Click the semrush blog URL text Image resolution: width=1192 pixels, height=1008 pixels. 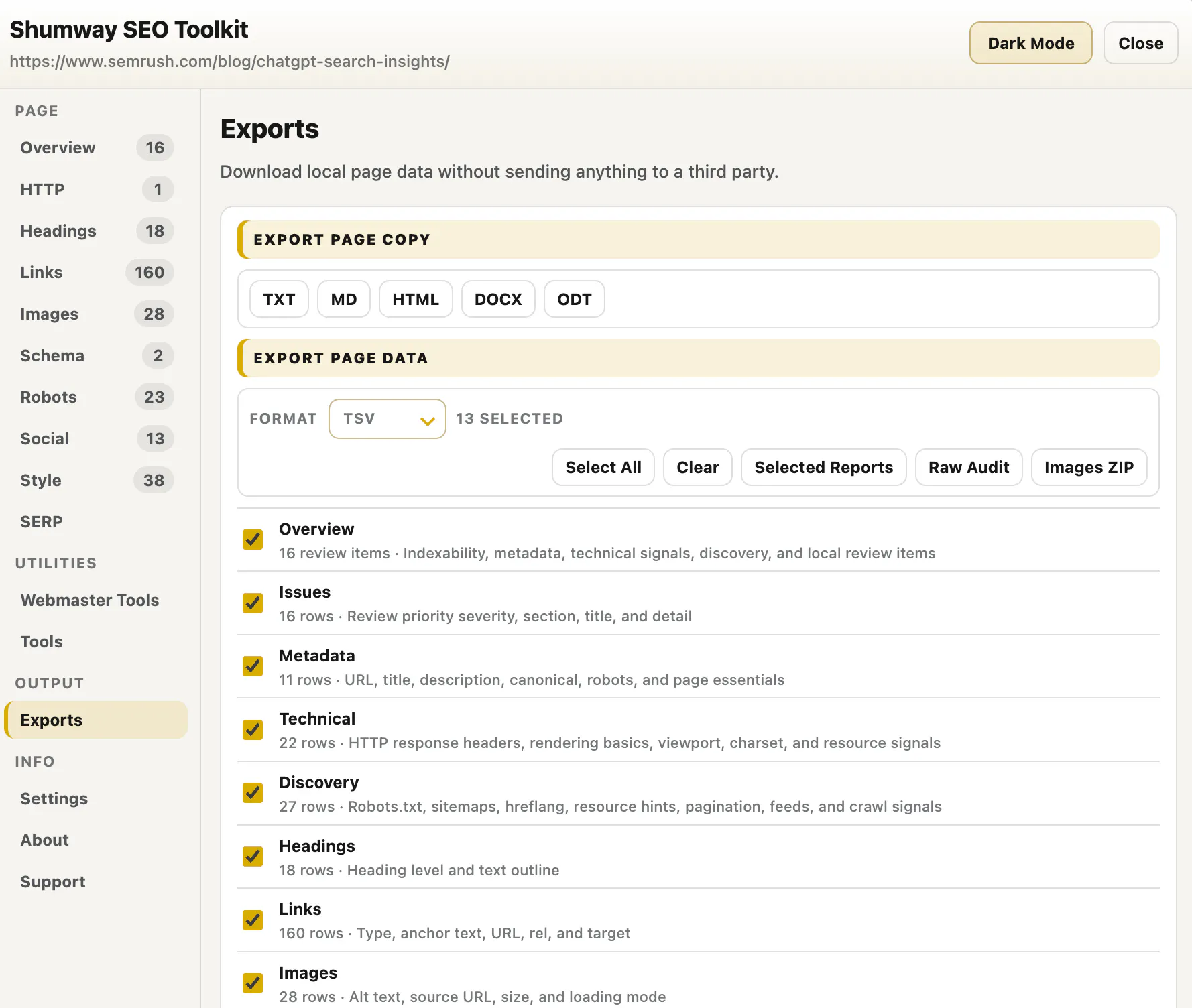(x=229, y=62)
